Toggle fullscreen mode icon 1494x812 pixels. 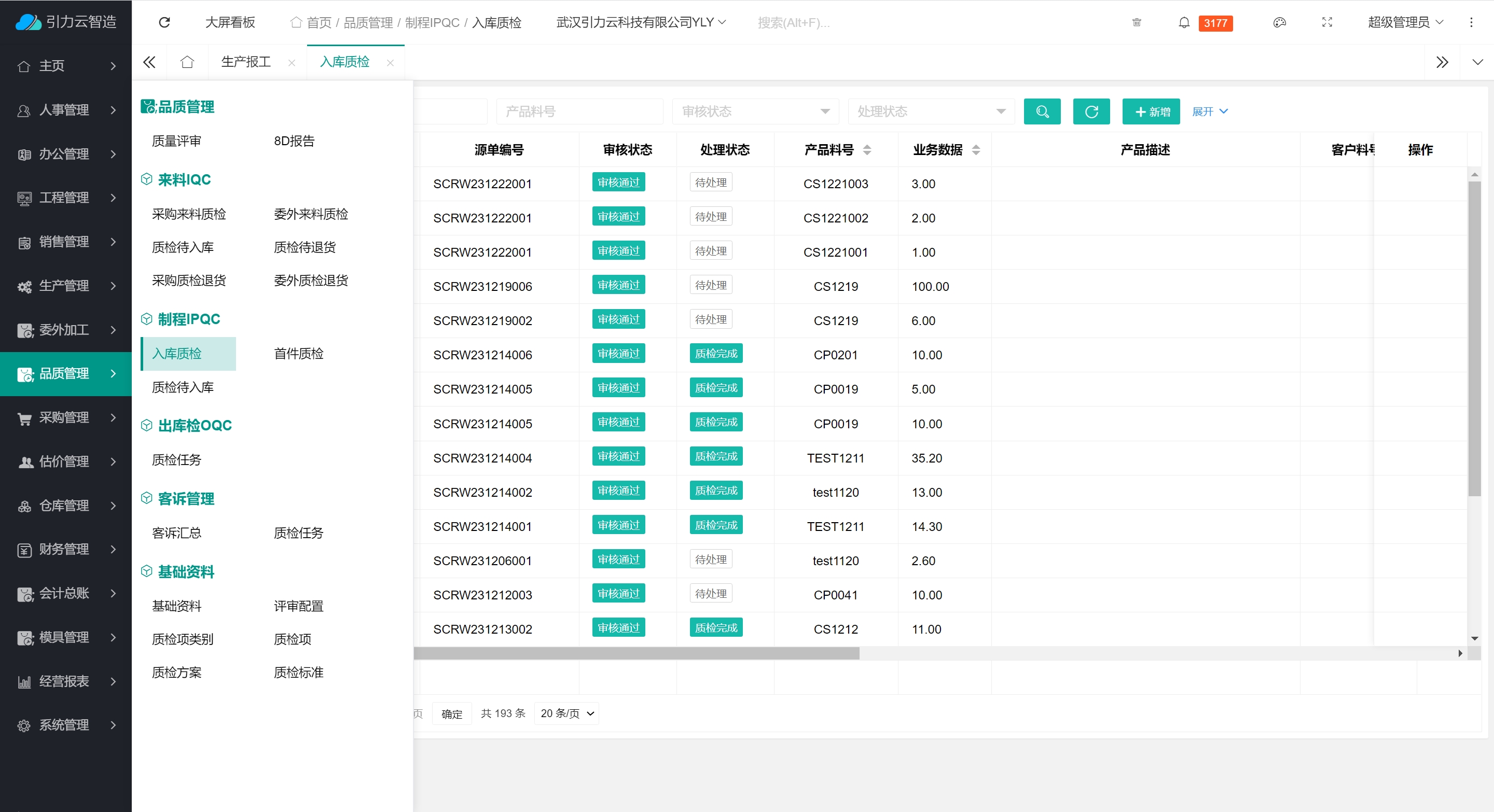coord(1327,22)
